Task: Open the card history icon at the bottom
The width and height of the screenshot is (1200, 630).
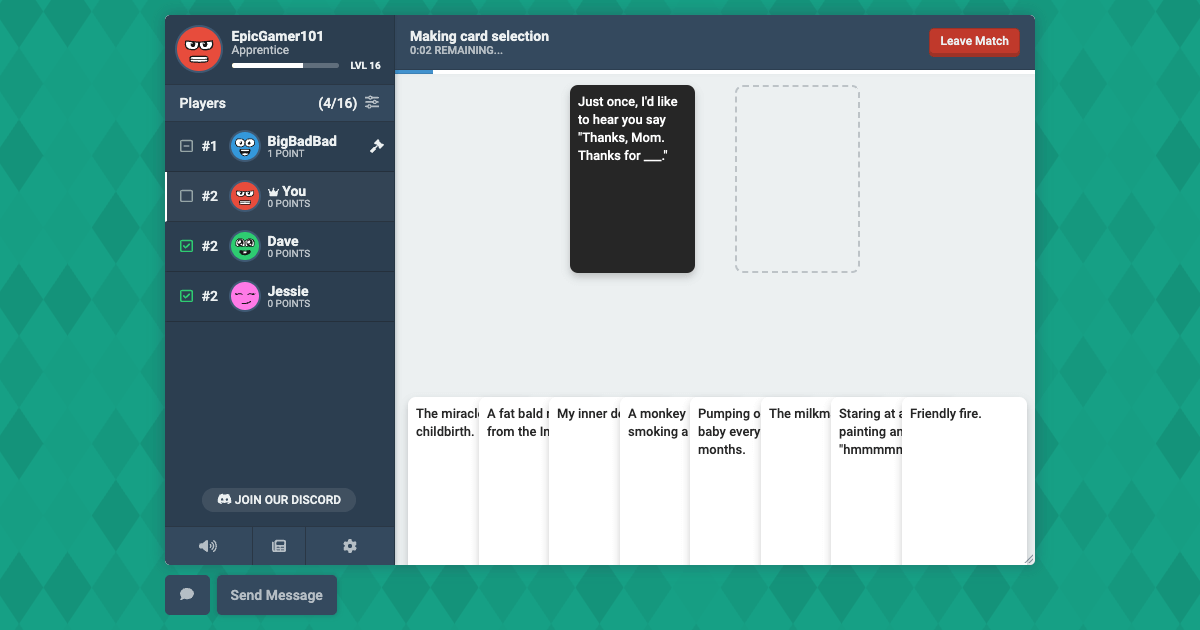Action: pos(279,545)
